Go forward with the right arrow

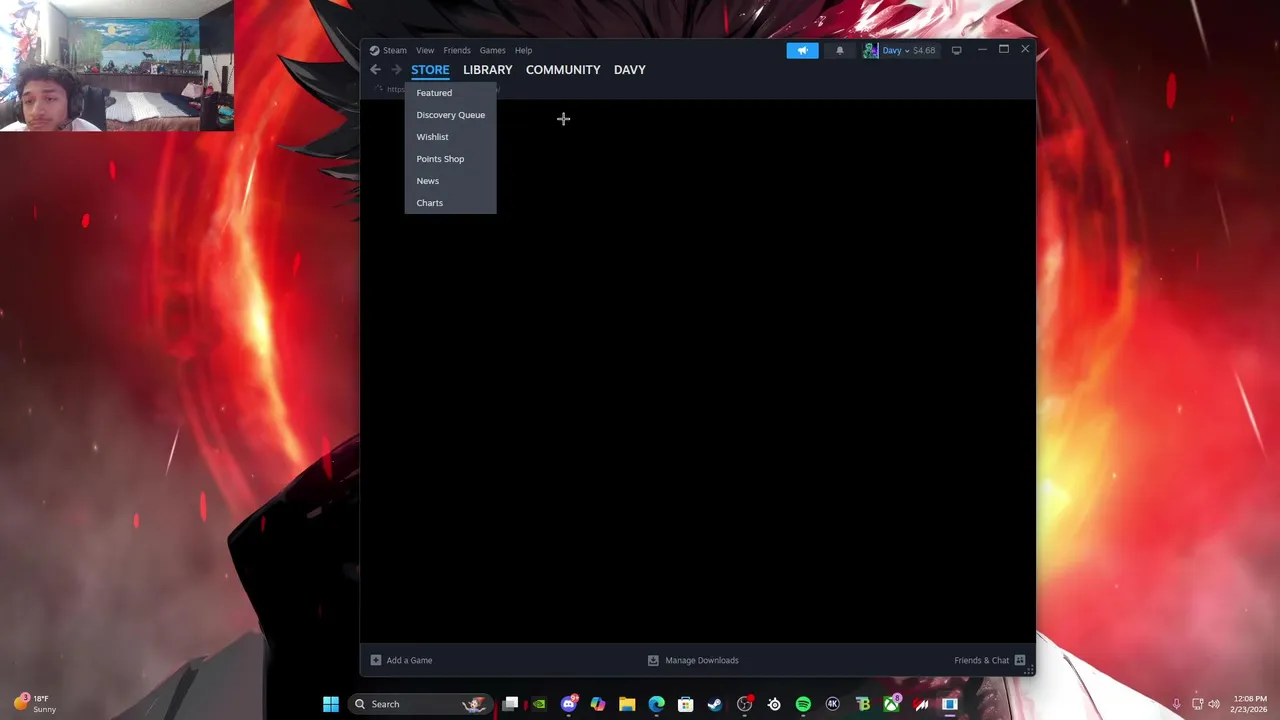[396, 70]
